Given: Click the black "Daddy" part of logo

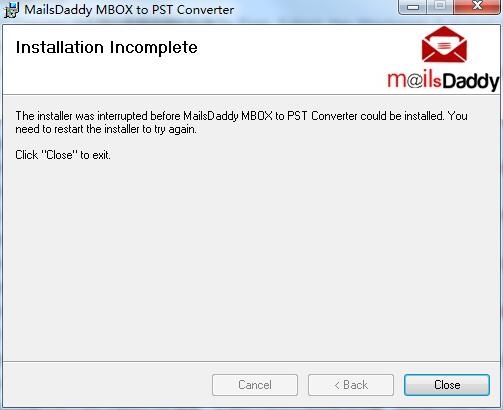Looking at the screenshot, I should pos(471,82).
